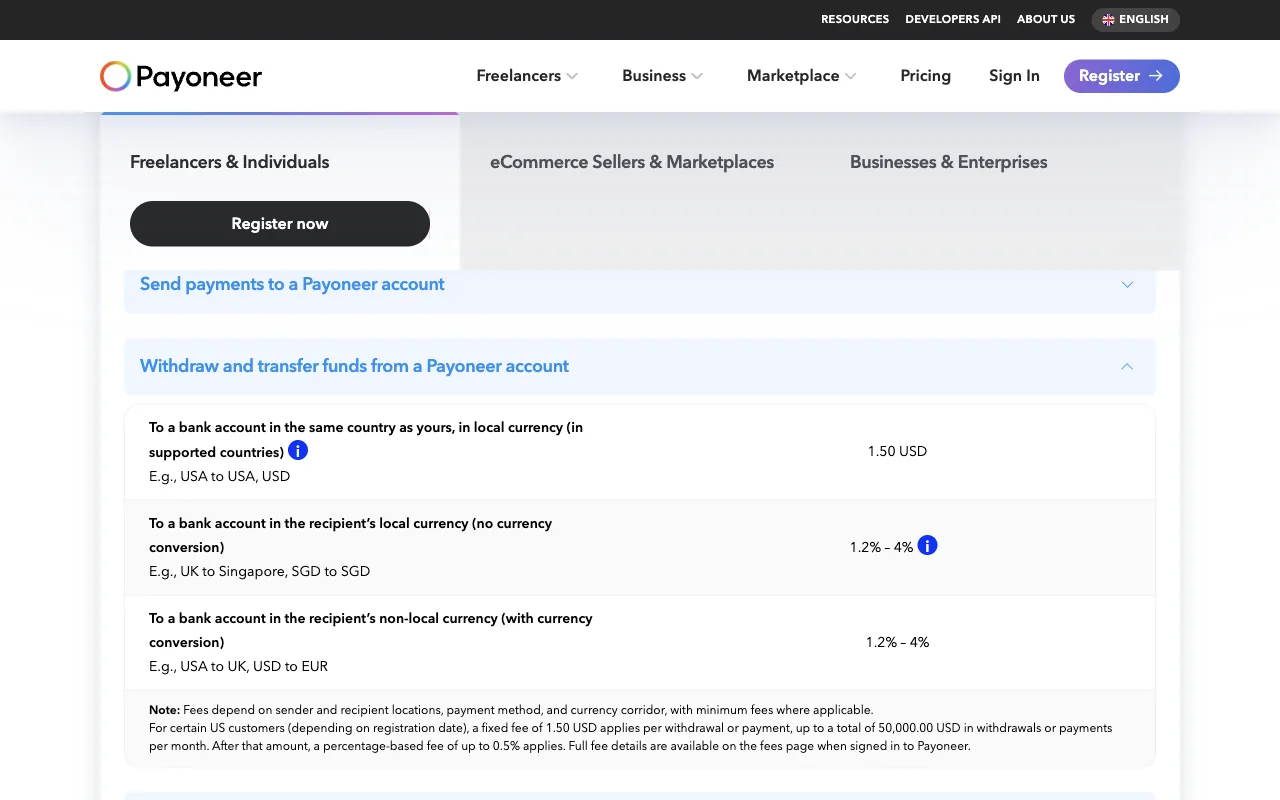Click the Payoneer logo
Image resolution: width=1280 pixels, height=800 pixels.
tap(181, 76)
